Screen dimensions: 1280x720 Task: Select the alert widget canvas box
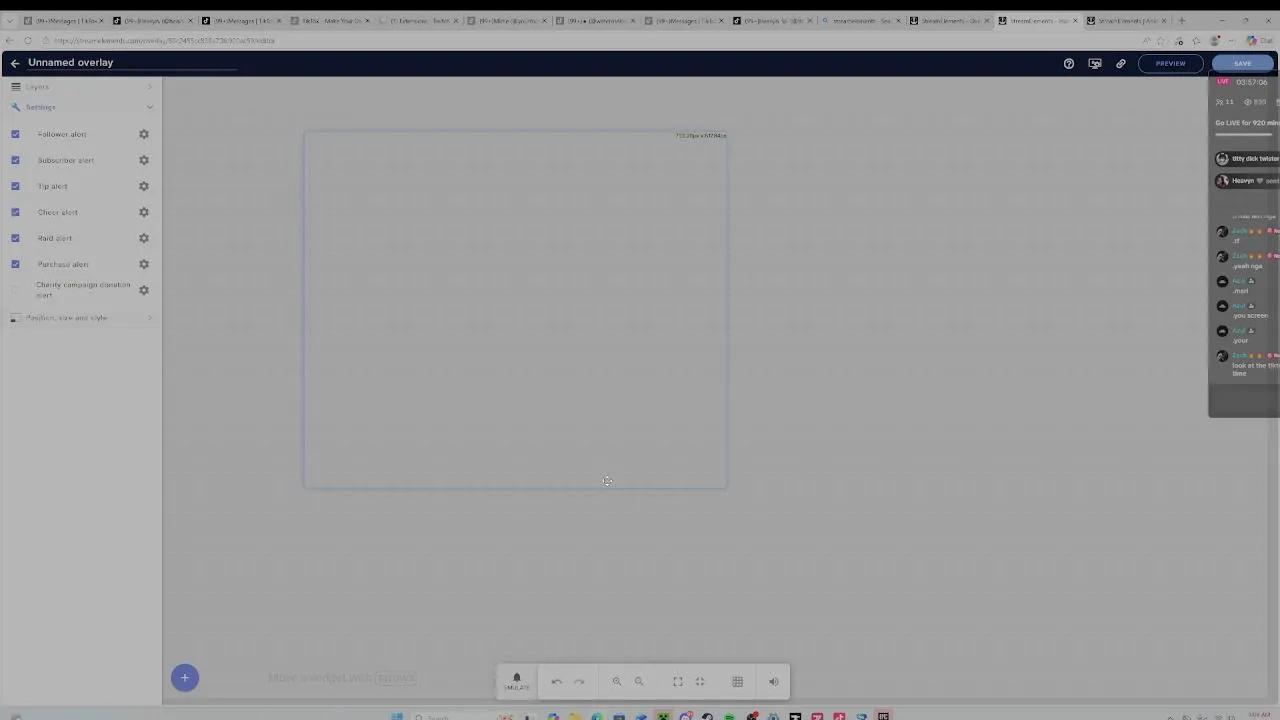[516, 310]
